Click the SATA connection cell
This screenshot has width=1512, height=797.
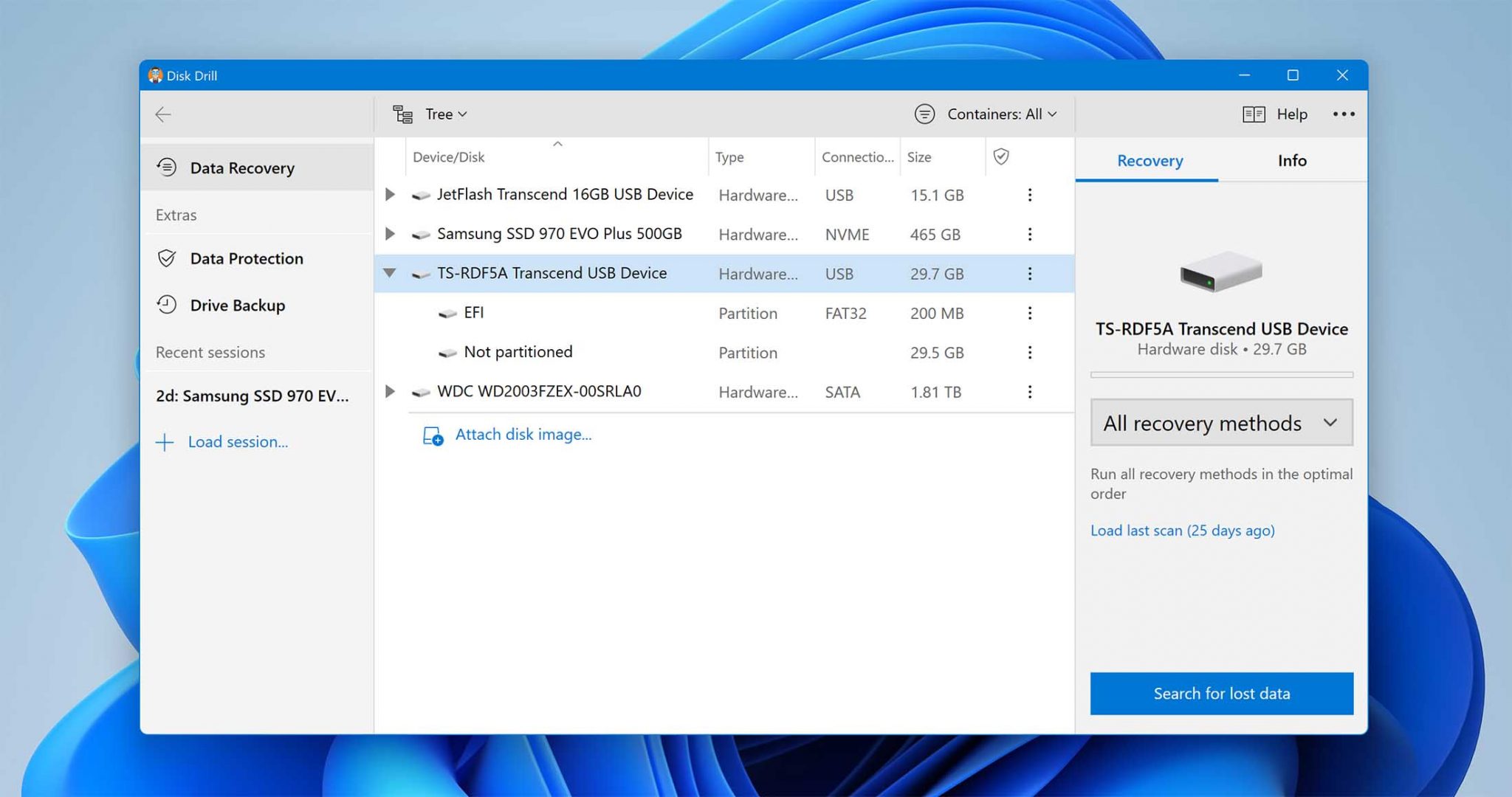(842, 393)
